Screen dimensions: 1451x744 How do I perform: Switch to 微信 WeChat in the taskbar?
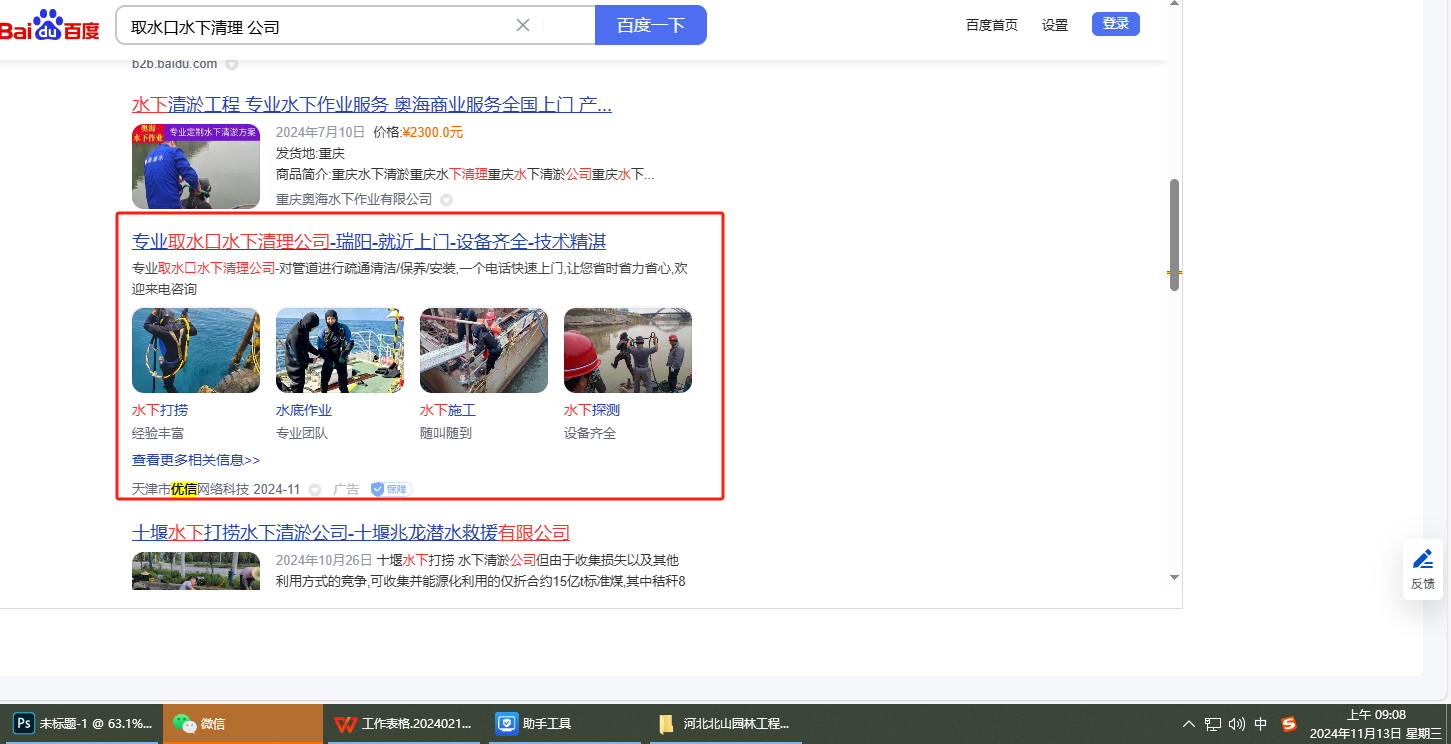point(243,723)
